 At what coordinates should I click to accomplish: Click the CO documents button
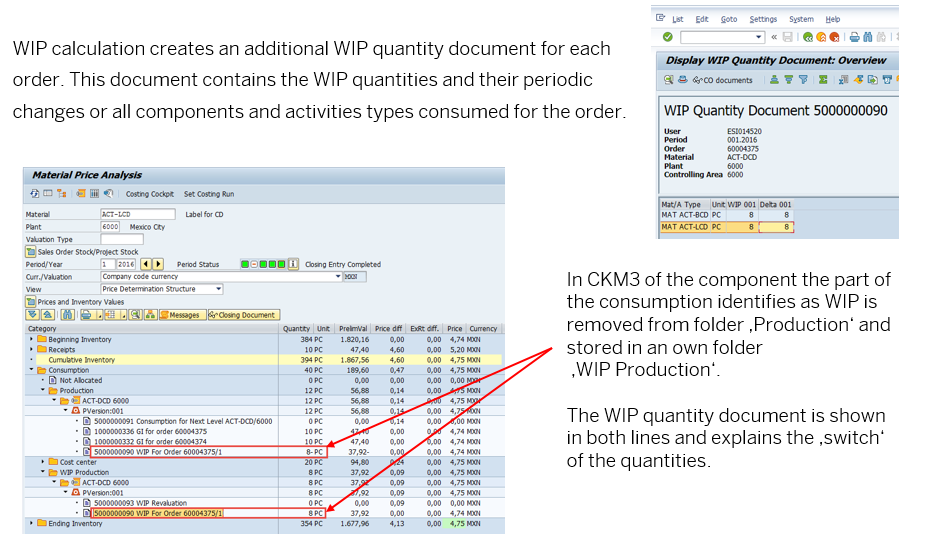click(x=723, y=80)
